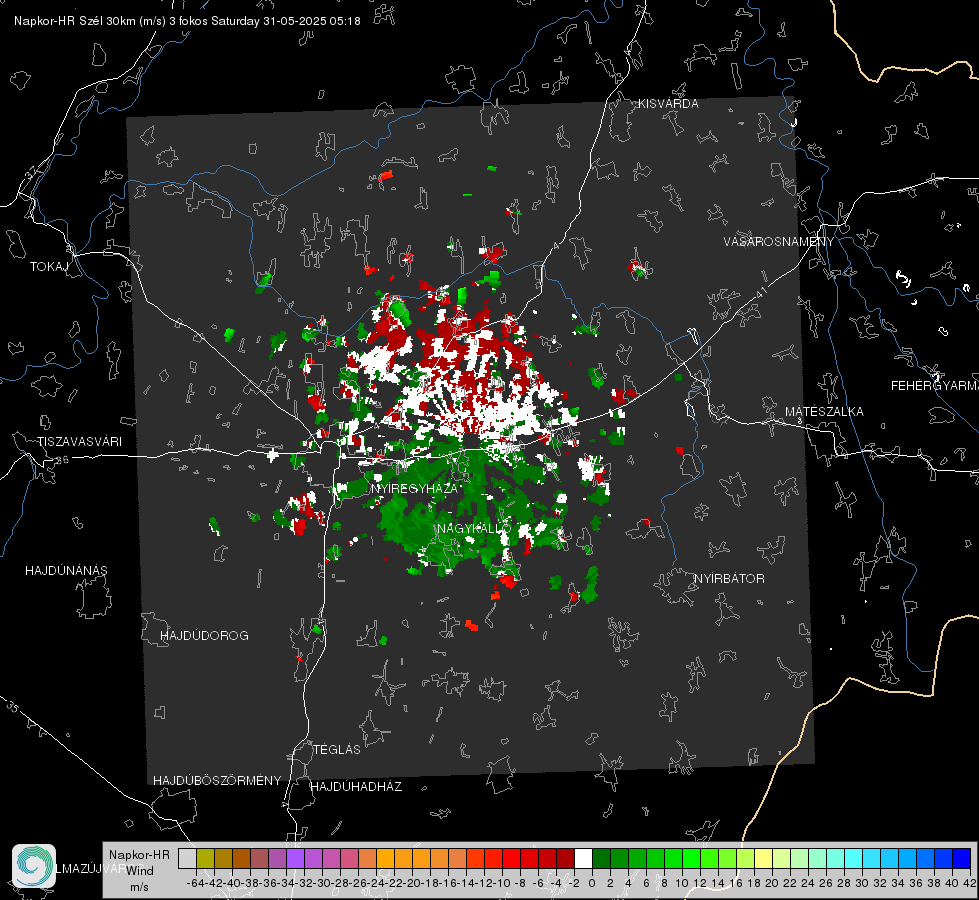Click the FEHERGYARMAT label at the right edge
The height and width of the screenshot is (900, 979).
click(935, 386)
